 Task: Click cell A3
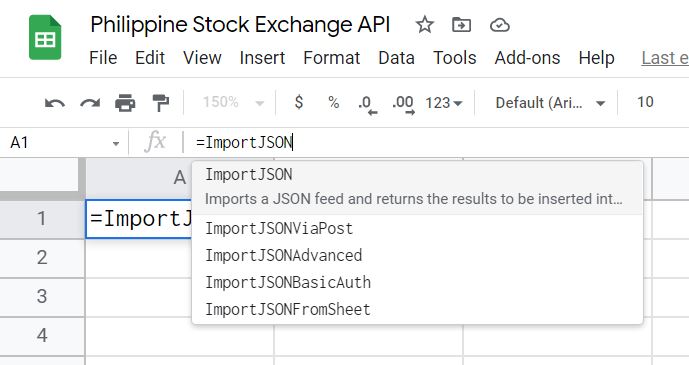click(x=139, y=297)
